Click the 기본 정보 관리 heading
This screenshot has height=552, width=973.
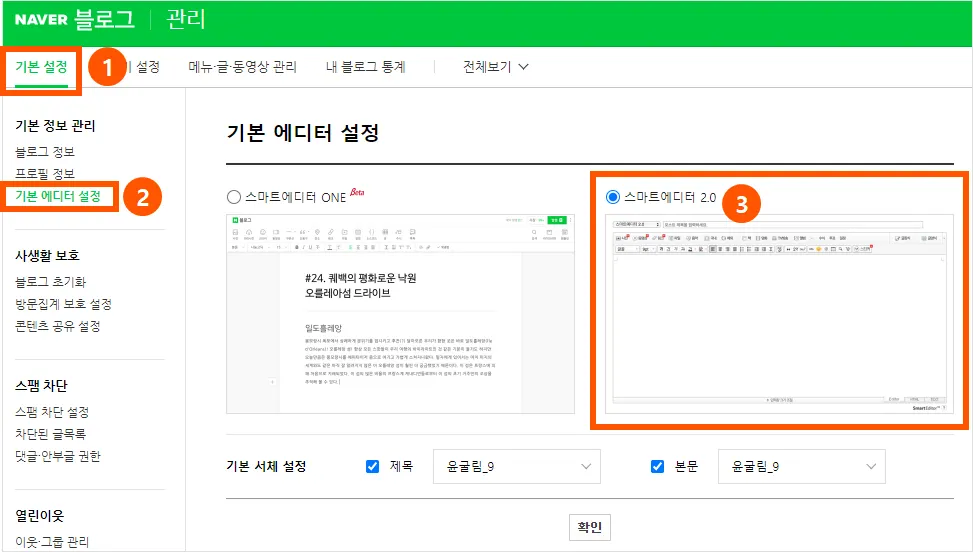pos(55,126)
